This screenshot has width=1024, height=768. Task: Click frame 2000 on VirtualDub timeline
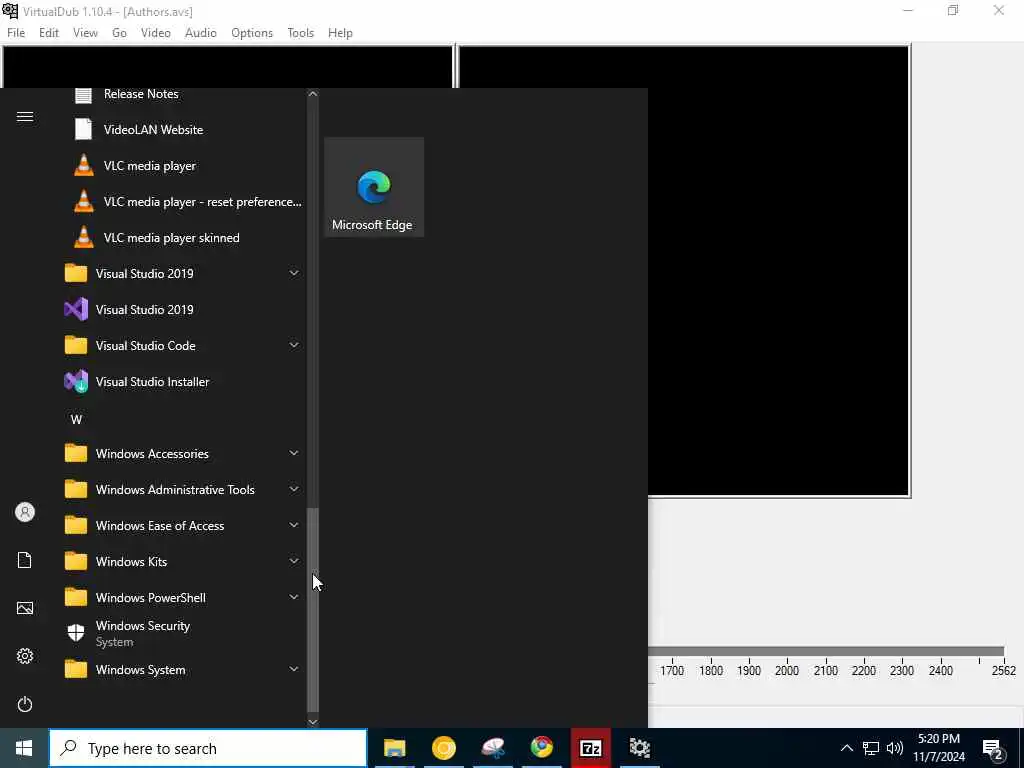click(x=786, y=670)
